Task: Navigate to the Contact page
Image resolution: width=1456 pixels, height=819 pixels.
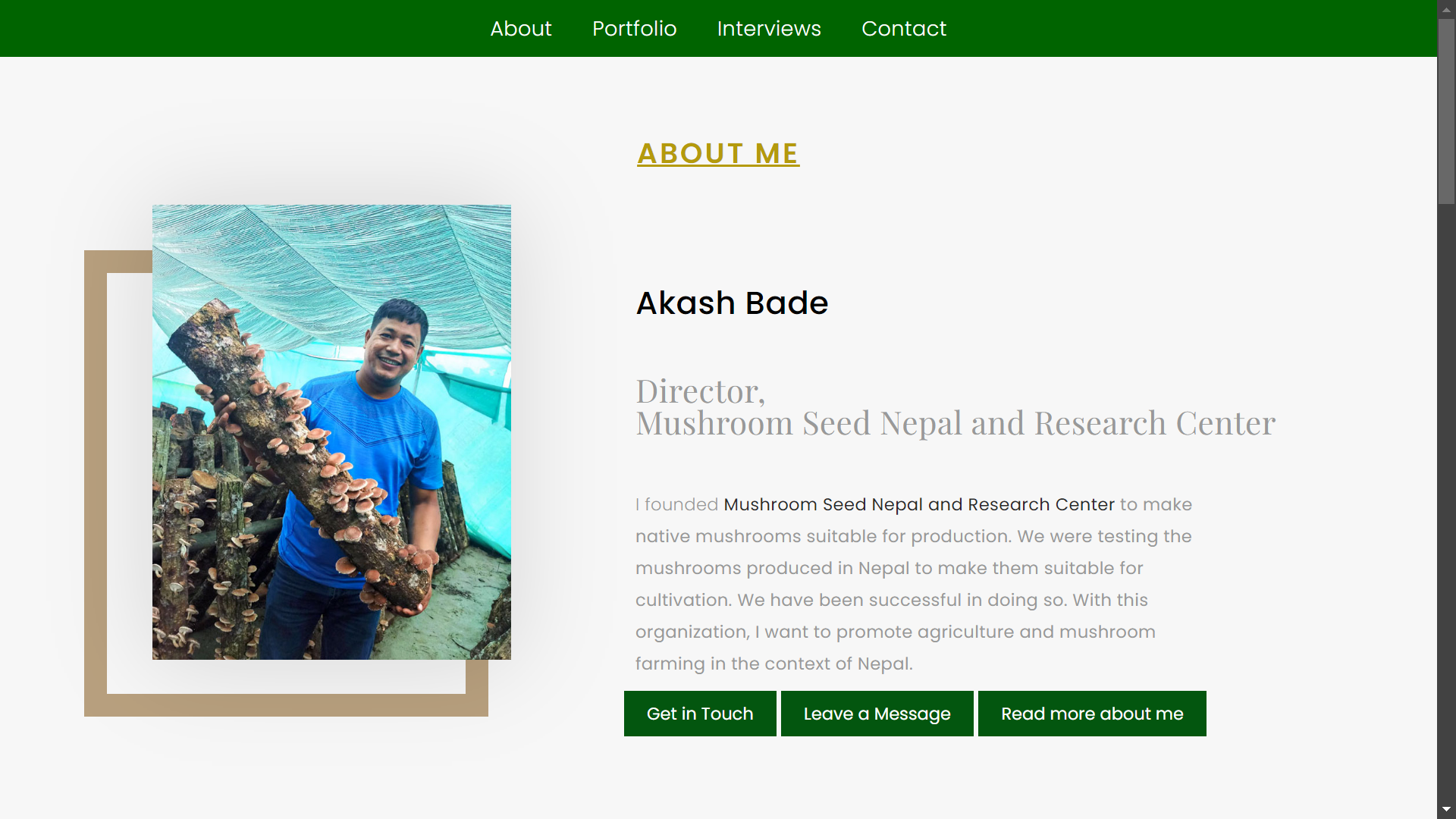Action: pyautogui.click(x=904, y=29)
